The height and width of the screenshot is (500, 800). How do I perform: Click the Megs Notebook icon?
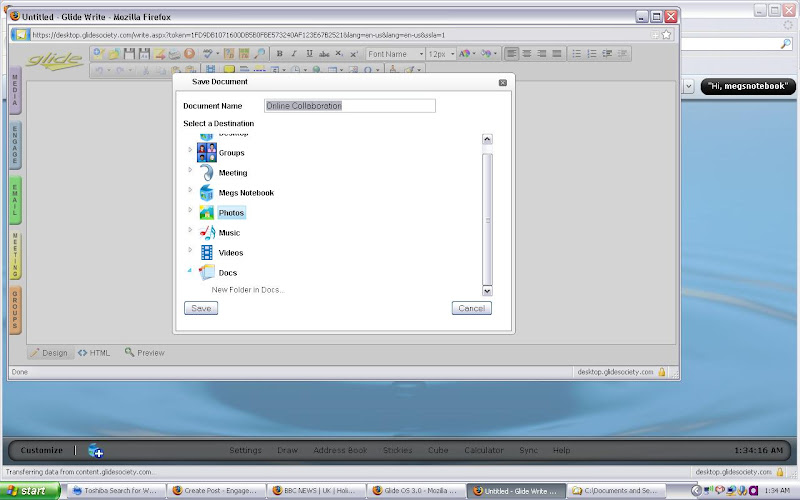(207, 193)
